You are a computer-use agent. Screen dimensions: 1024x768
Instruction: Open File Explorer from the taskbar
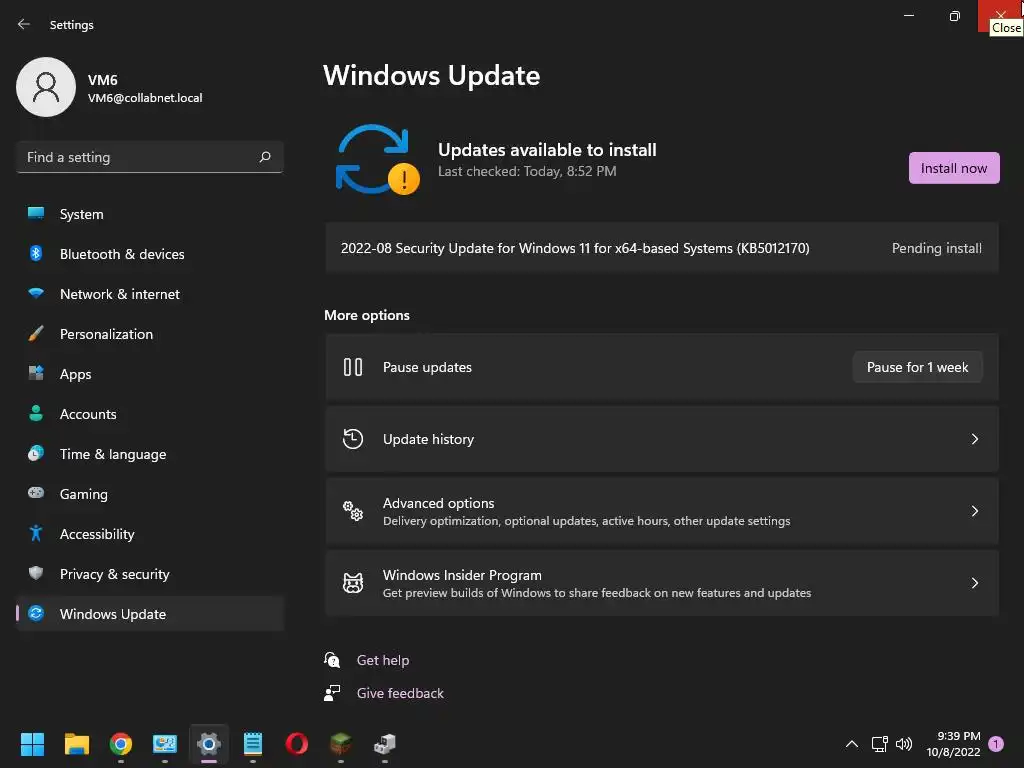click(76, 744)
